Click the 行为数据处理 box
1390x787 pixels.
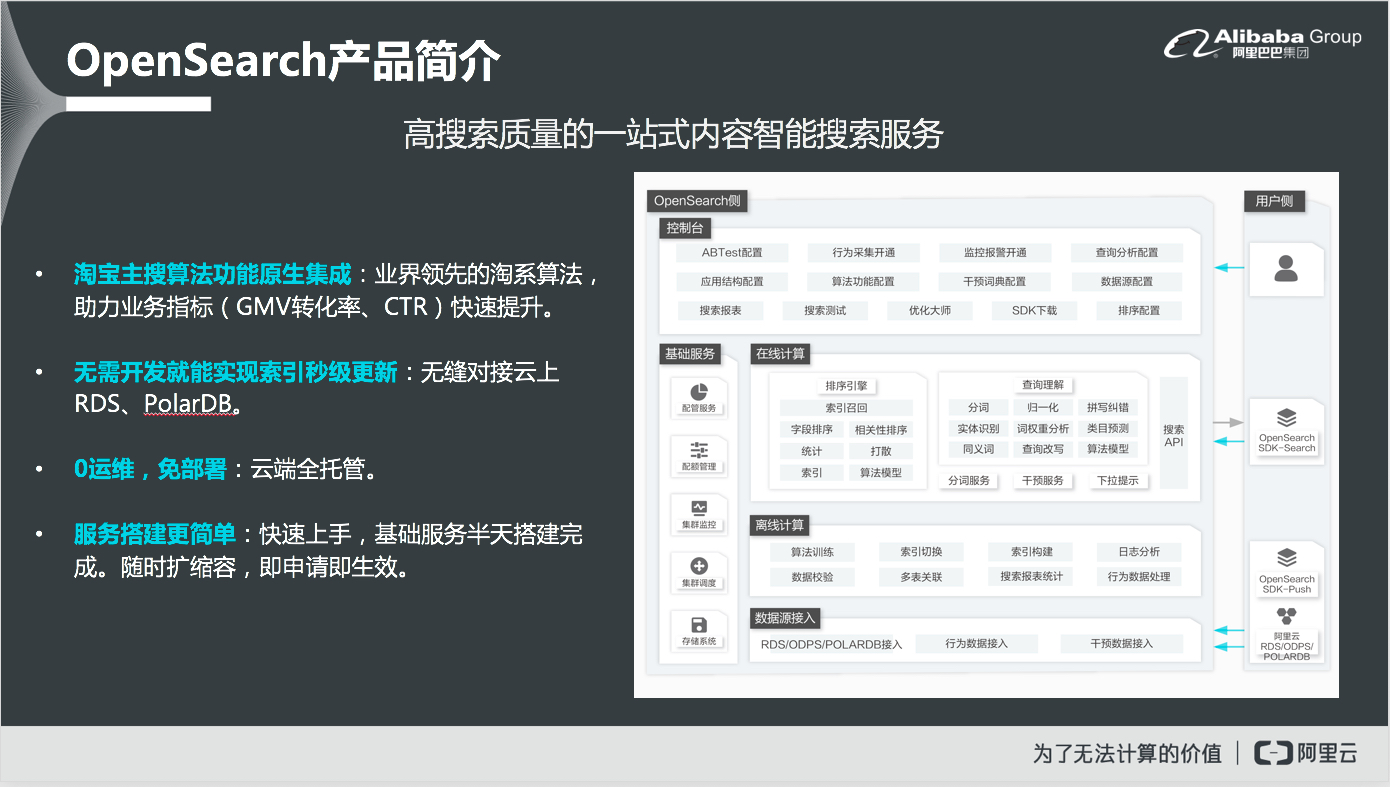tap(1139, 577)
